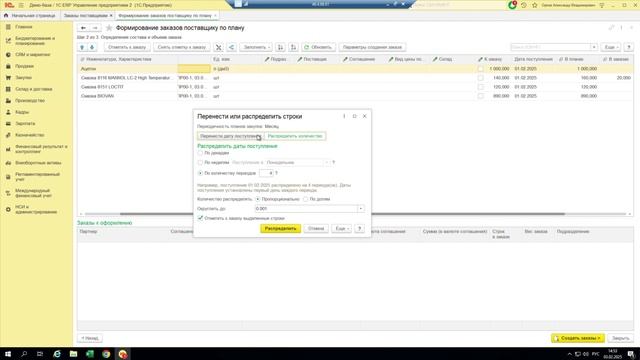Click the table horizontal scrollbar
Image resolution: width=640 pixels, height=360 pixels.
[x=342, y=214]
